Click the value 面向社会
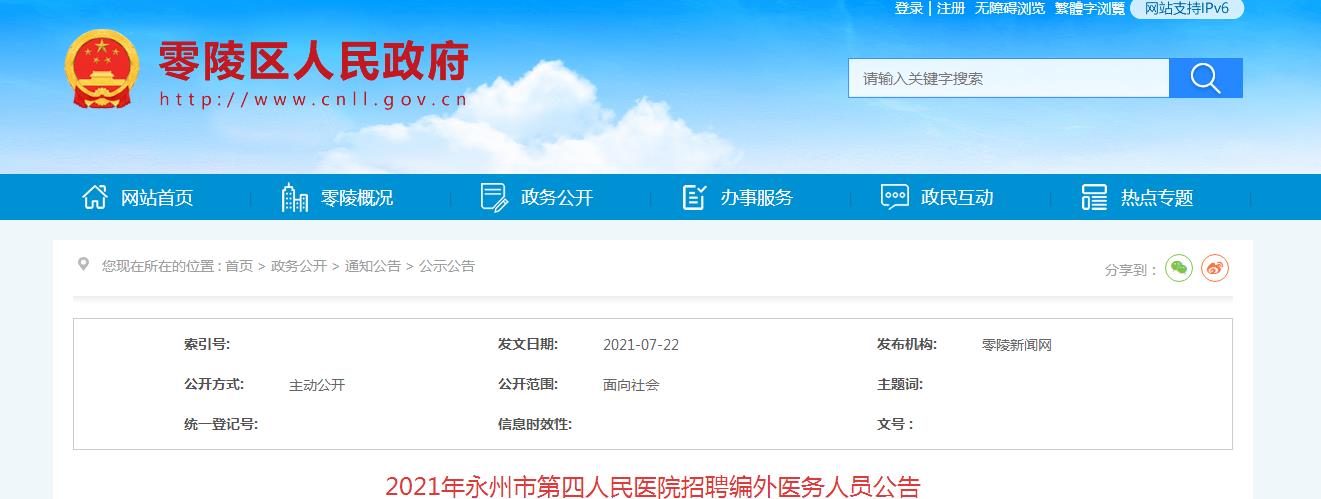This screenshot has height=499, width=1321. pyautogui.click(x=631, y=385)
